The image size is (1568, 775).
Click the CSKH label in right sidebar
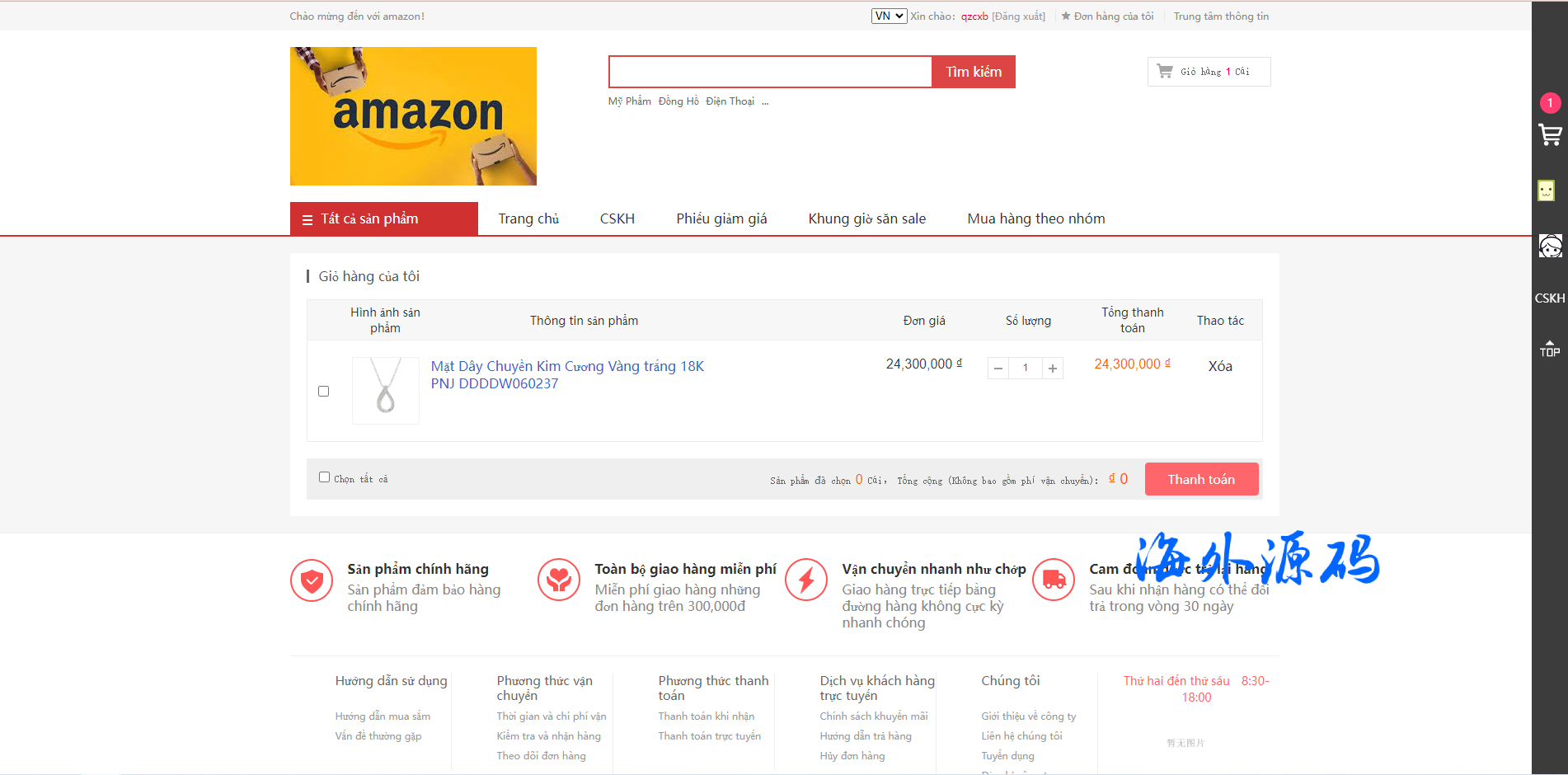point(1550,298)
